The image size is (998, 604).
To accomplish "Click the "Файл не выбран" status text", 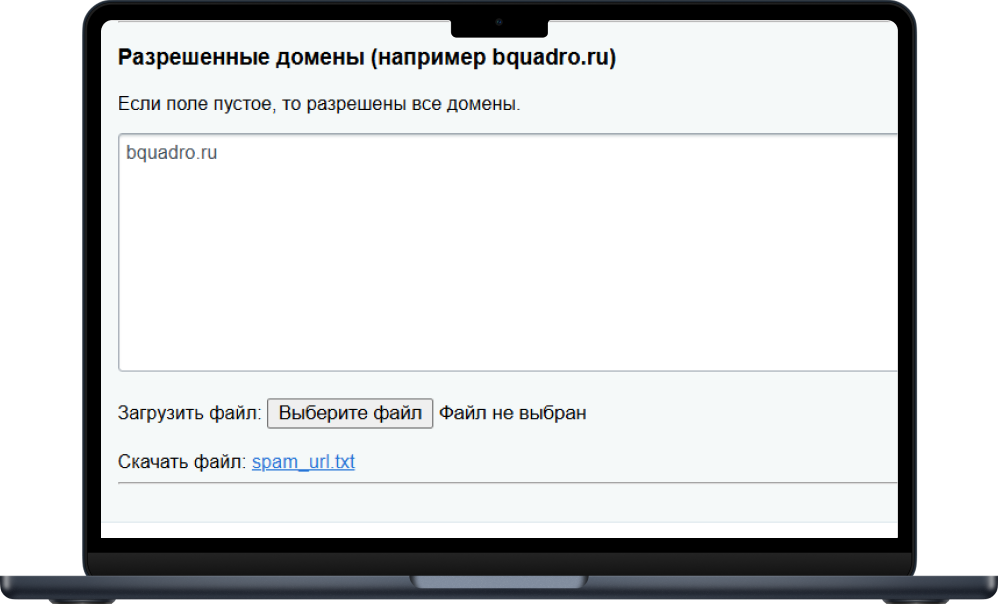I will pyautogui.click(x=512, y=413).
